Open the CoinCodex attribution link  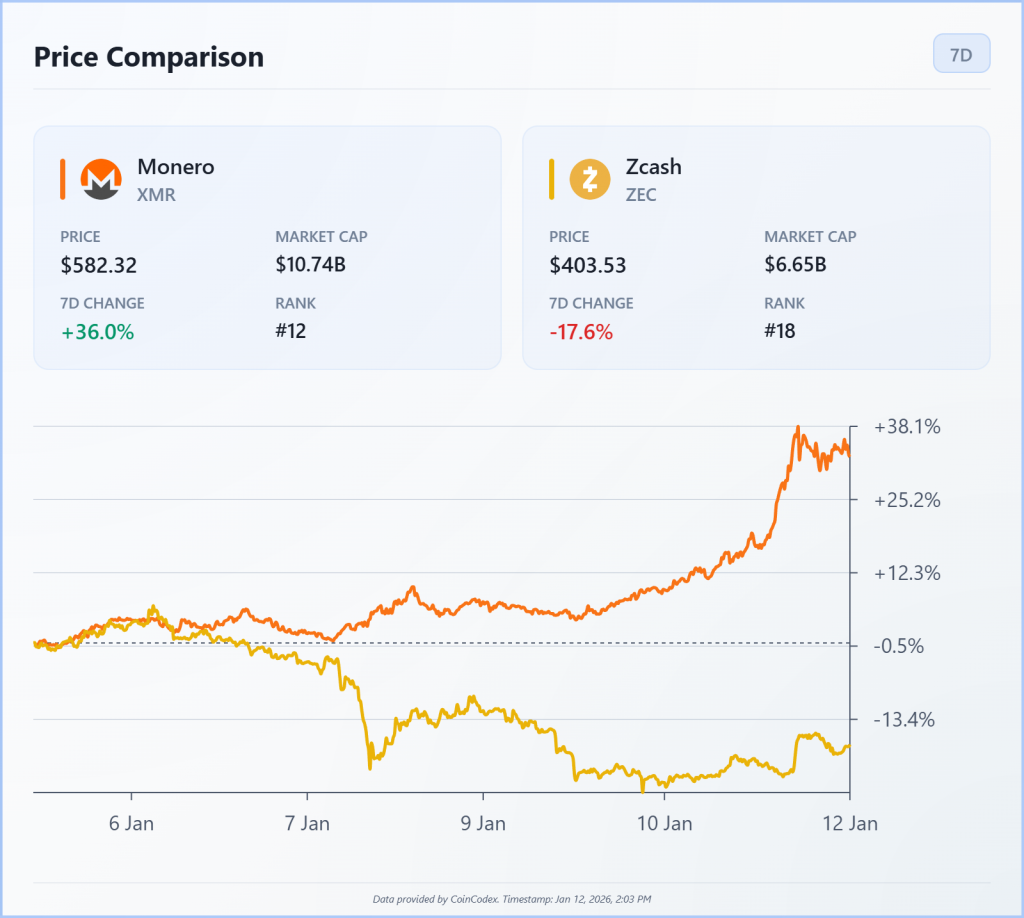512,898
